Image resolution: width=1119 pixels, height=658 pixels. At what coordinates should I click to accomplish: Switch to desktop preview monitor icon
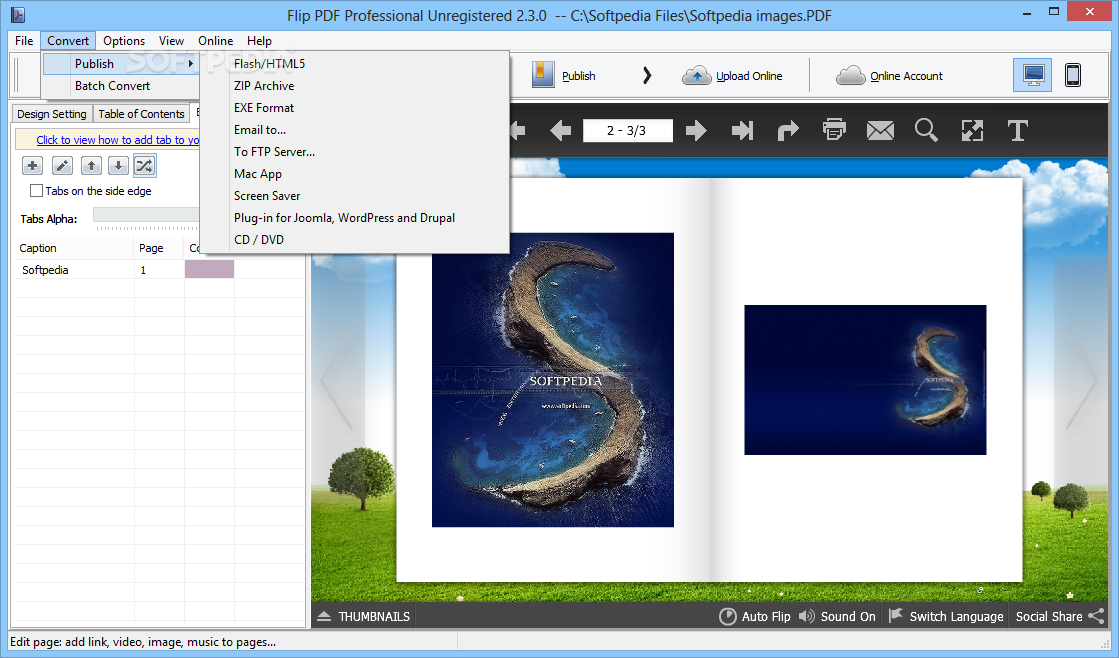click(x=1033, y=75)
